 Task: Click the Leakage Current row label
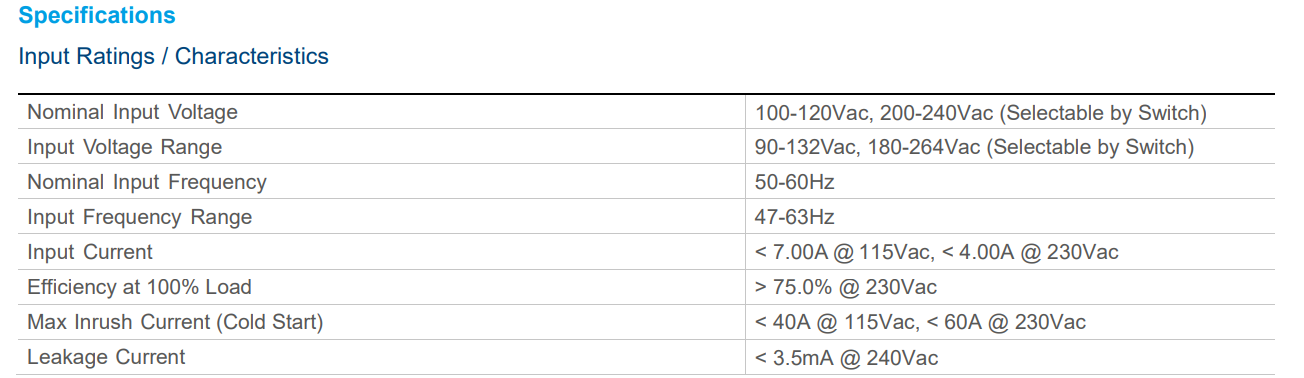[106, 357]
